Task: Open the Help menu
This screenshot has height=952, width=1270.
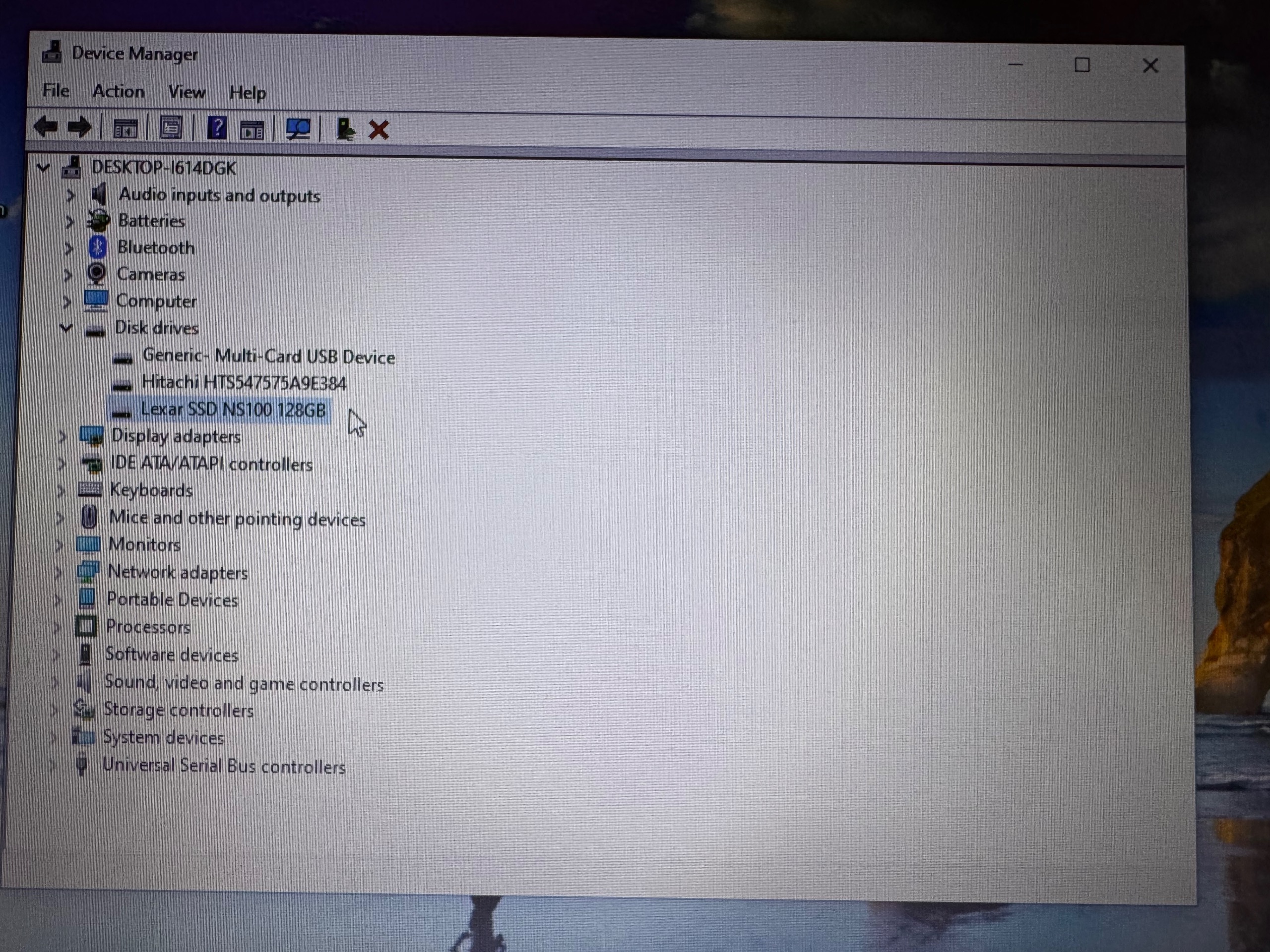Action: (x=248, y=92)
